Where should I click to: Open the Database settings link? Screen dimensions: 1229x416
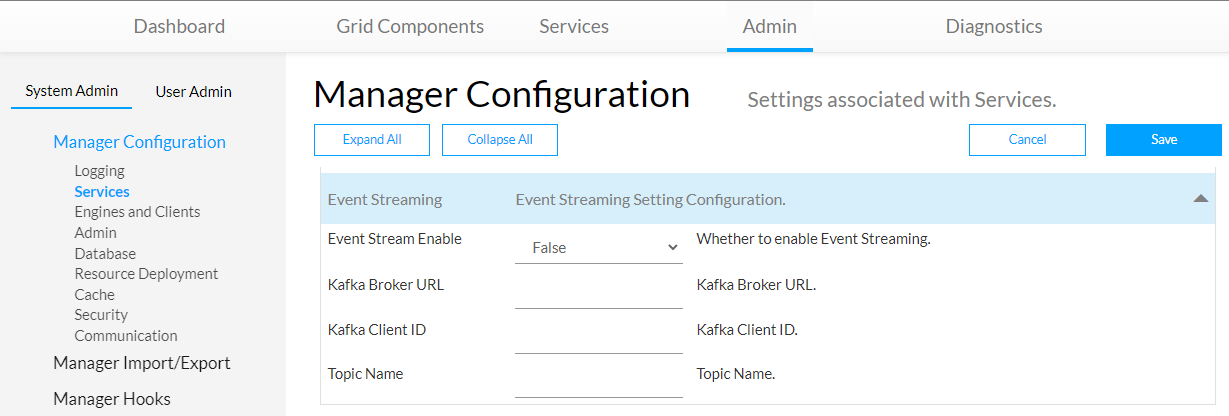105,254
